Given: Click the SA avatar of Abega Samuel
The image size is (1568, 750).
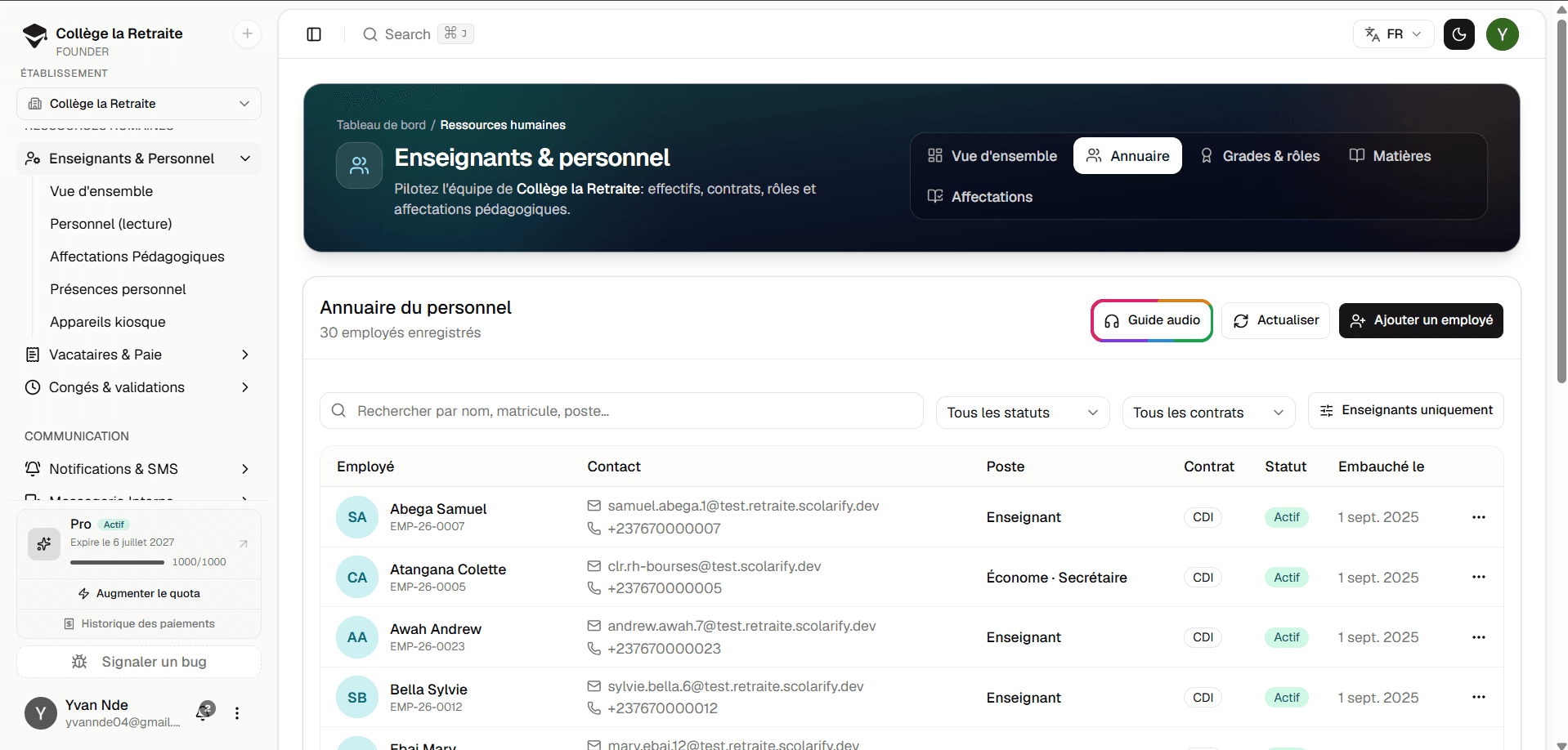Looking at the screenshot, I should 357,517.
